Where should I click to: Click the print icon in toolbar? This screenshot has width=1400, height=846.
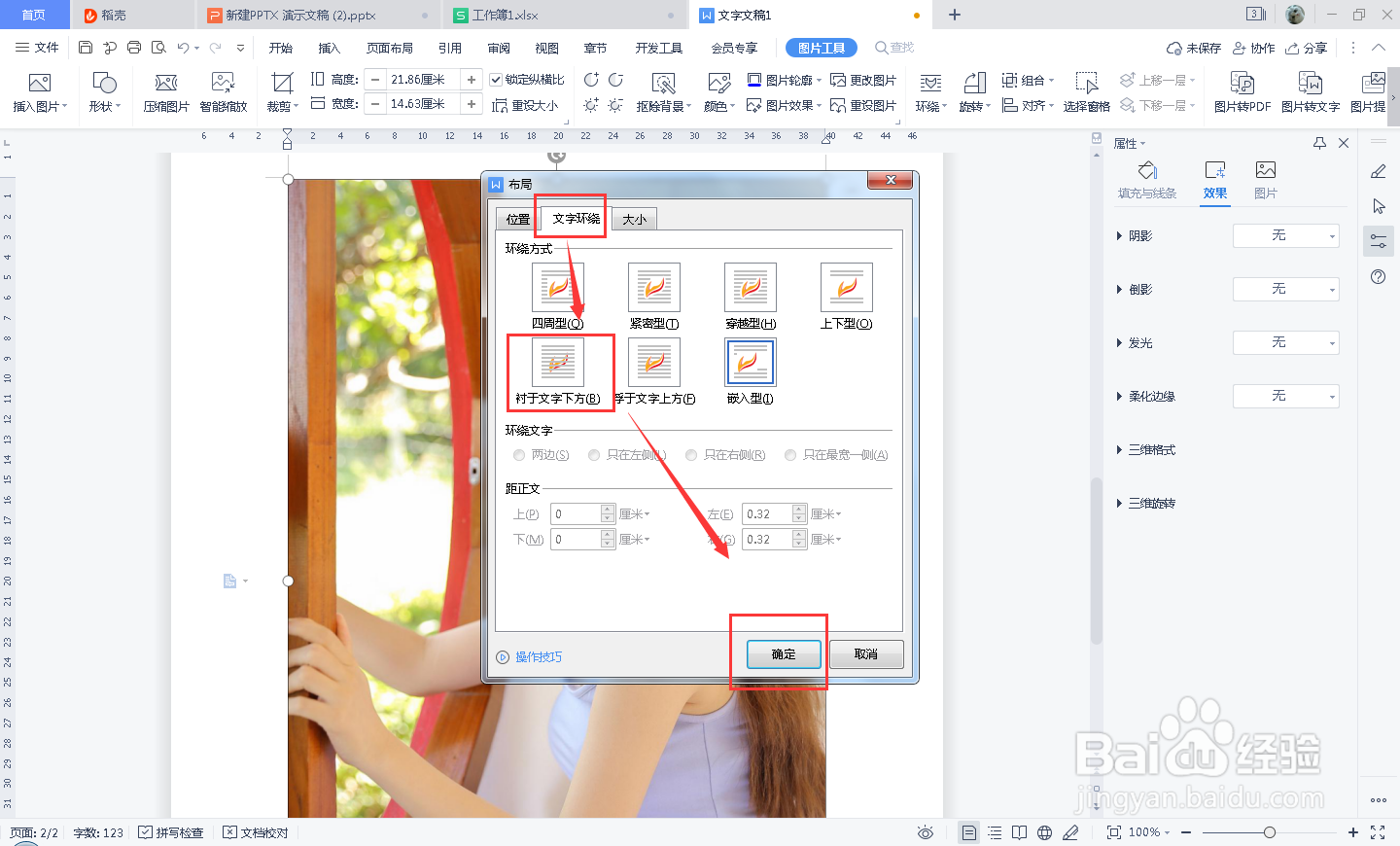click(134, 48)
